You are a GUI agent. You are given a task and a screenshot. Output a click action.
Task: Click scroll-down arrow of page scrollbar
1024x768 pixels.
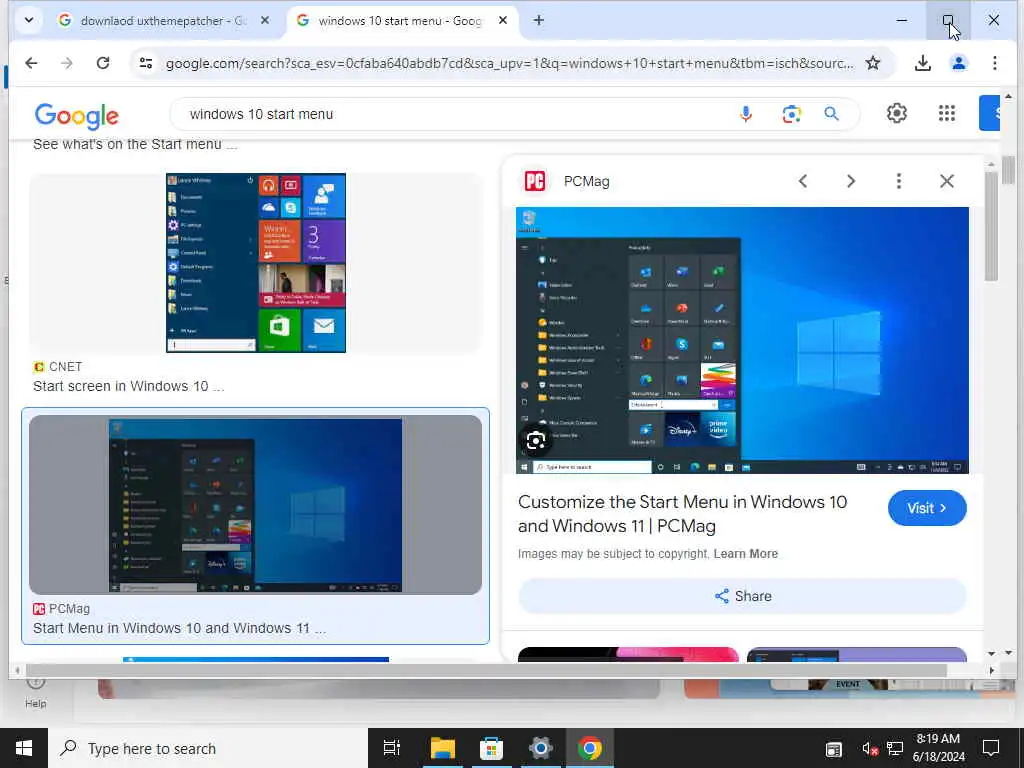tap(1008, 652)
